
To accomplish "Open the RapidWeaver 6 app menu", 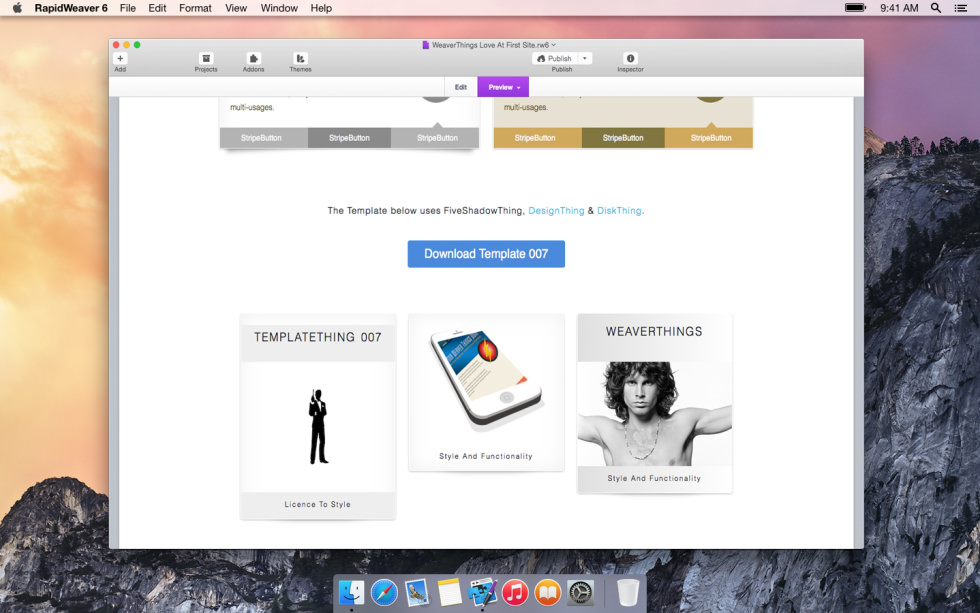I will point(71,8).
